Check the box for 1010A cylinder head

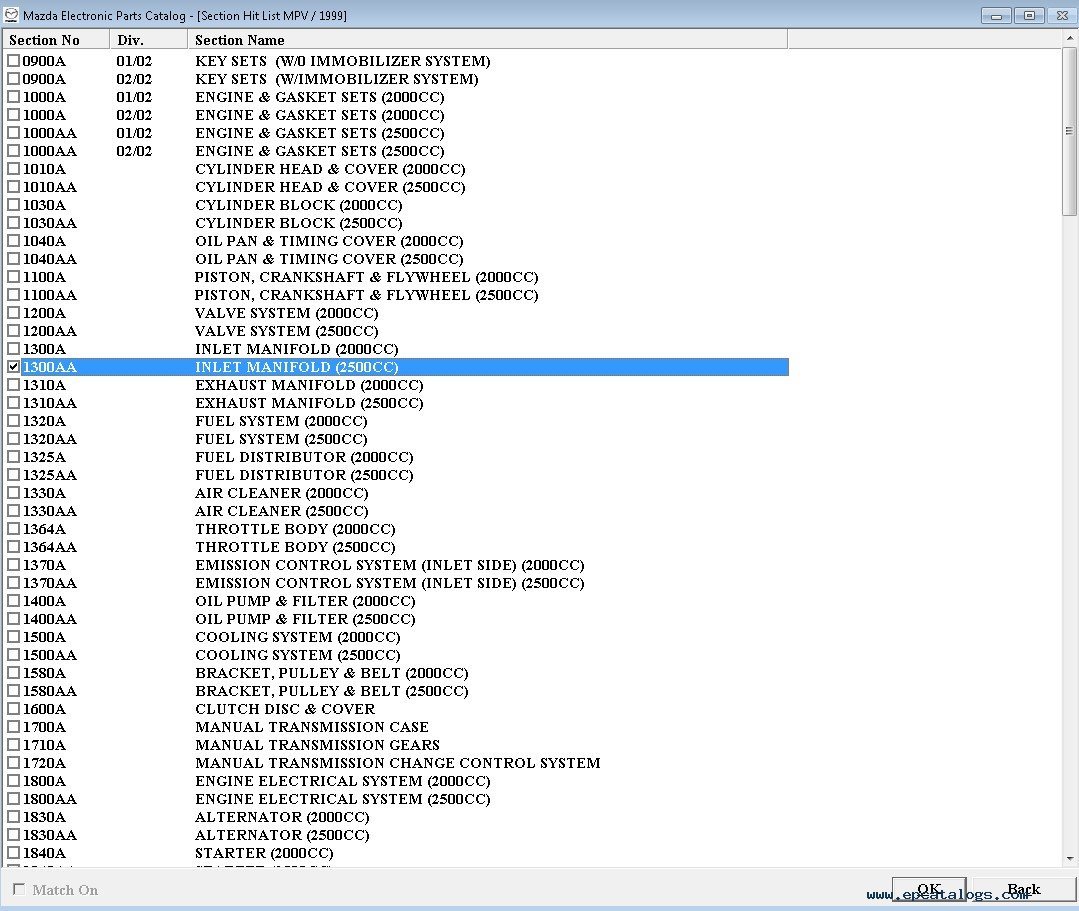(x=13, y=169)
